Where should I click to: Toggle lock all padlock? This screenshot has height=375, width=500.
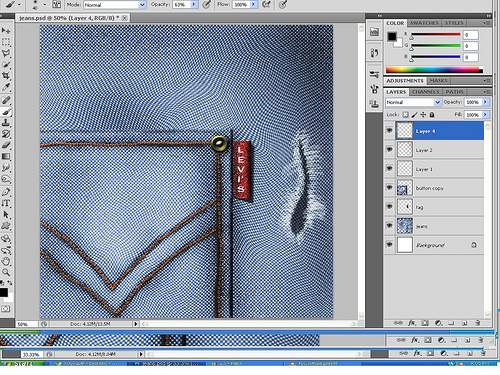[432, 115]
